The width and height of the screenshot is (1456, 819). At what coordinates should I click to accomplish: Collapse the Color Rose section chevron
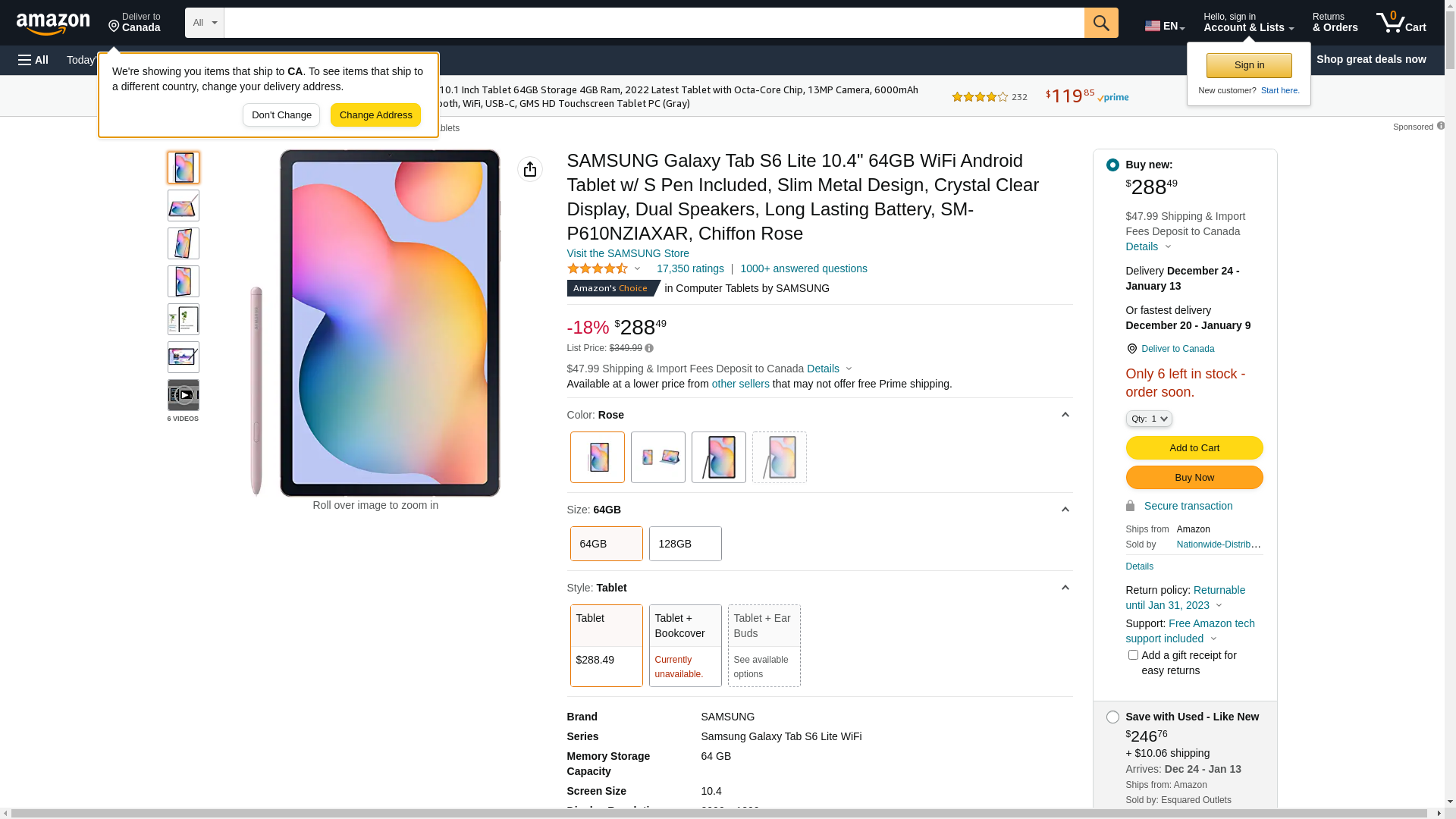[1065, 415]
